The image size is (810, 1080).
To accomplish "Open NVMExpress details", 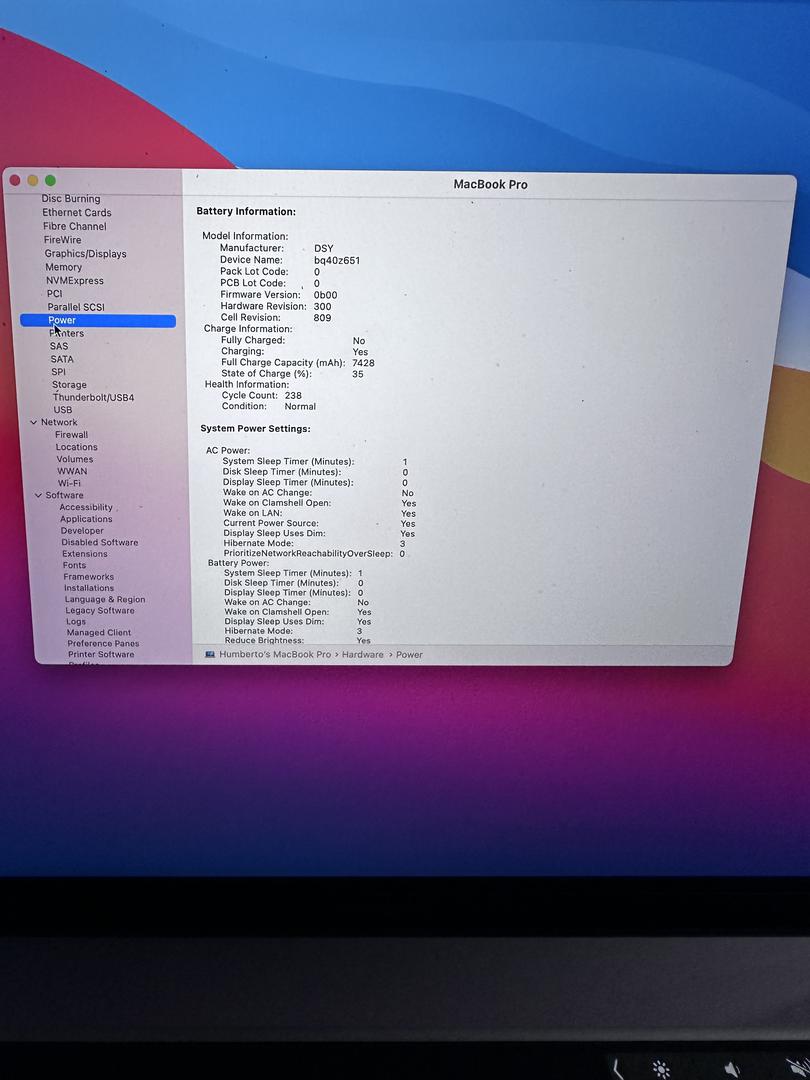I will click(x=74, y=280).
